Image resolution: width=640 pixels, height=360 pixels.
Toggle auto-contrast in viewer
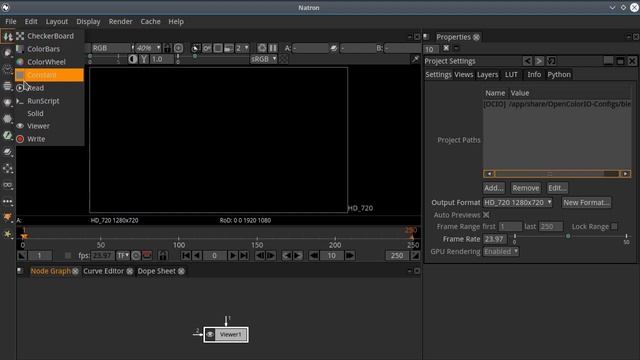(133, 59)
